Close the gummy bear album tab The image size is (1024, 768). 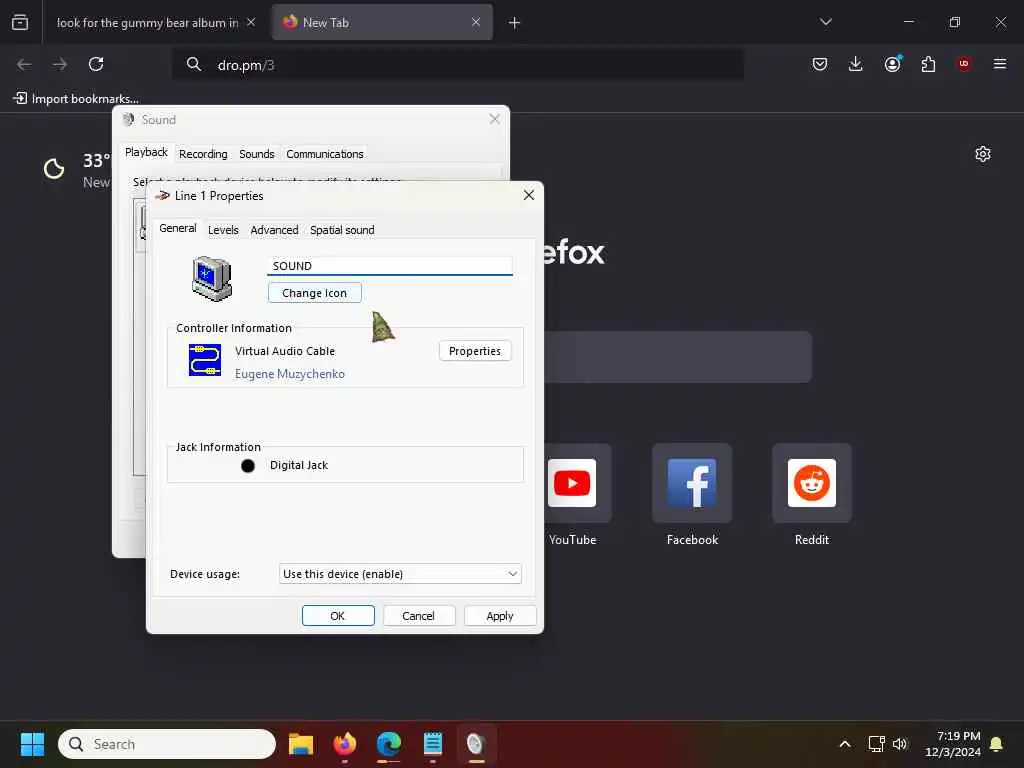[x=251, y=22]
